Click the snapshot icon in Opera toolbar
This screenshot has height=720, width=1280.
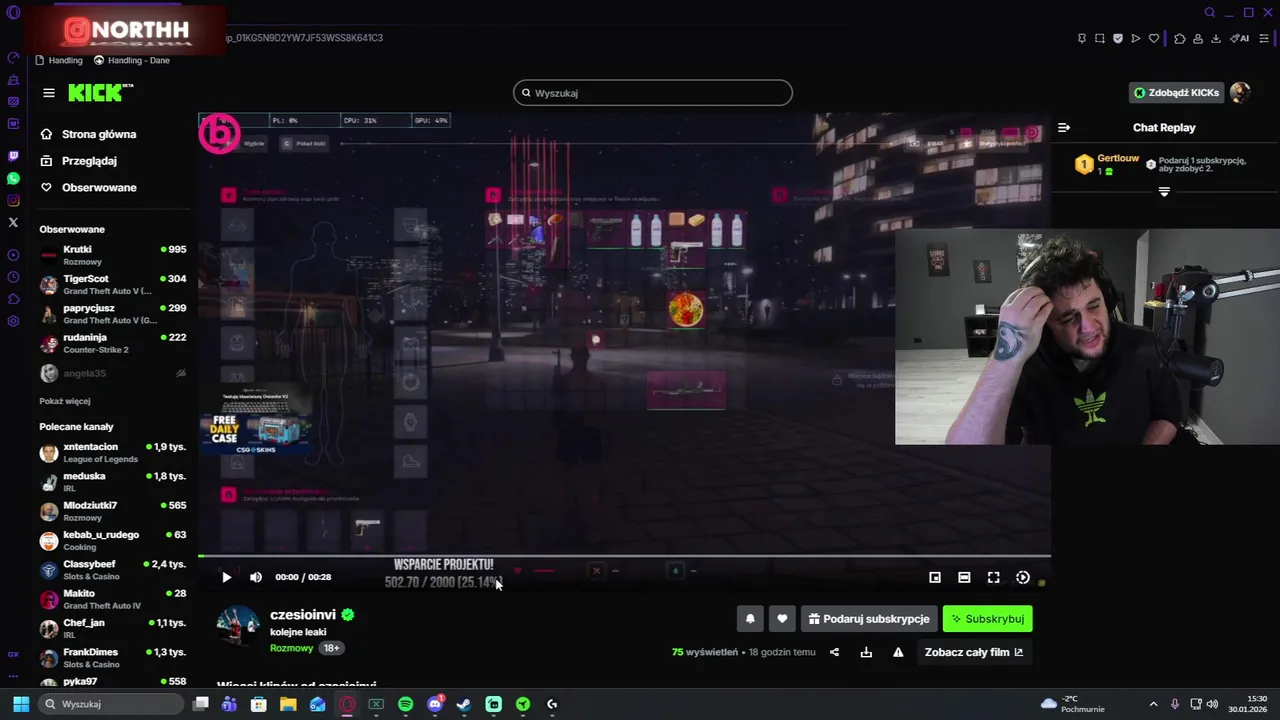tap(1100, 38)
